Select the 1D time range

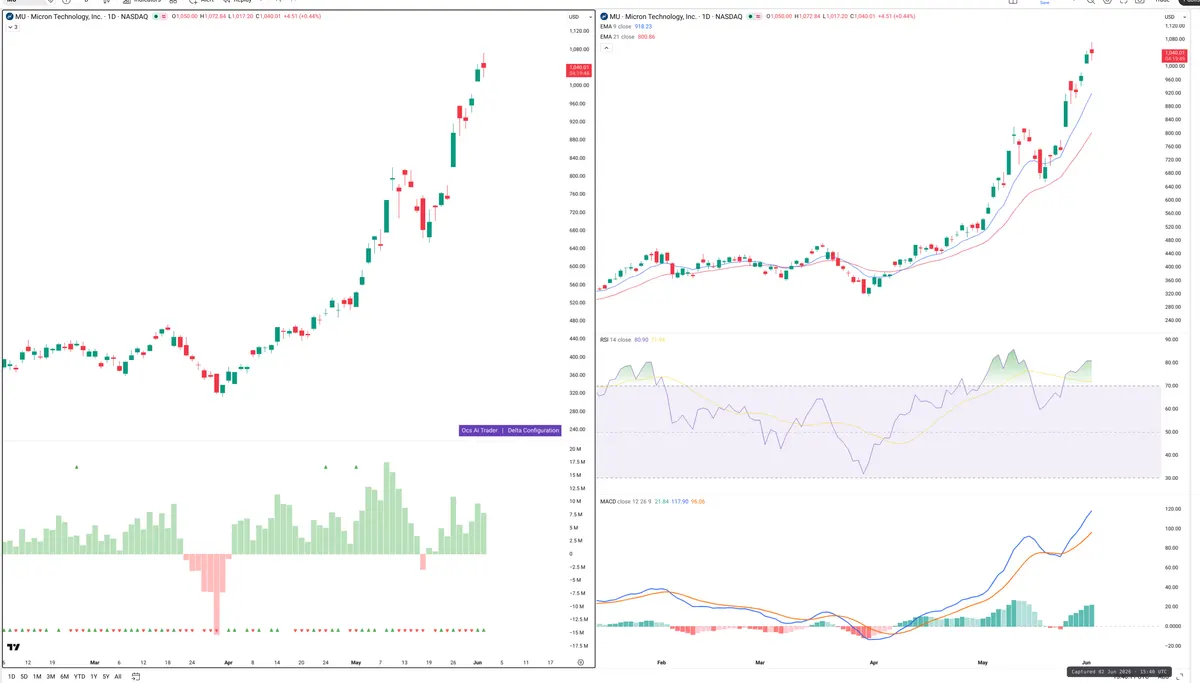[12, 677]
